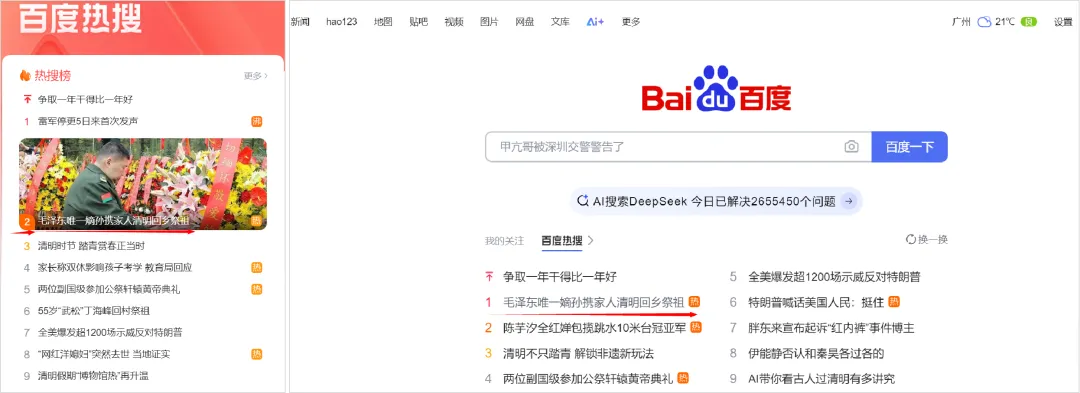Click the 广州 location label
The height and width of the screenshot is (393, 1080).
[x=961, y=22]
